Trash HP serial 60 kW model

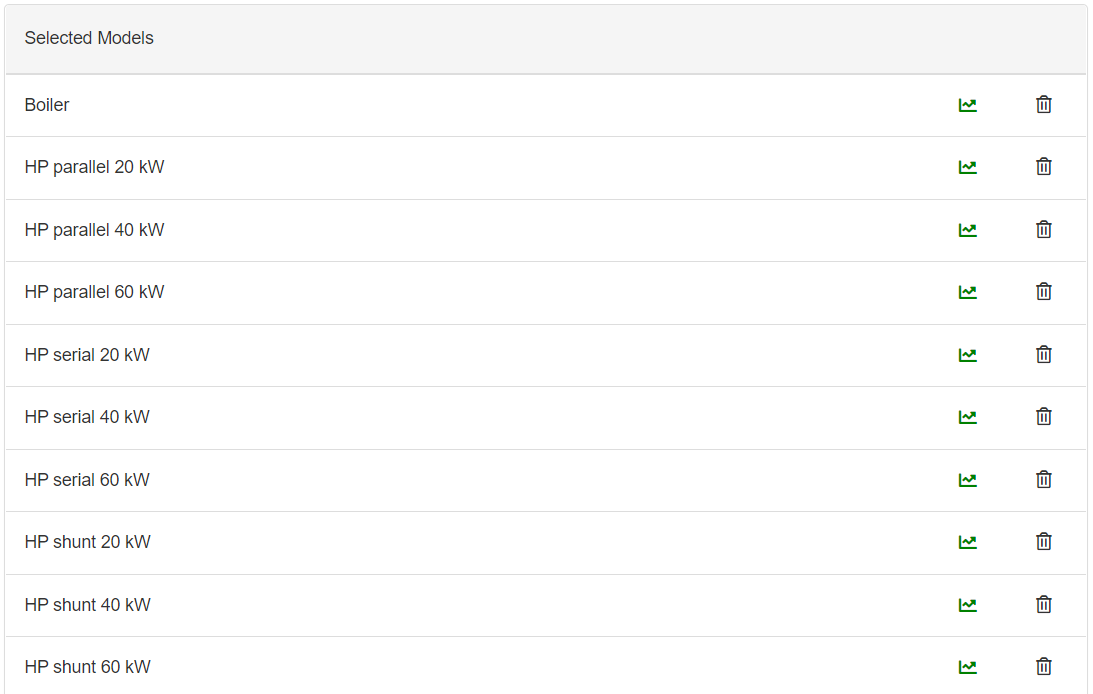pyautogui.click(x=1043, y=480)
